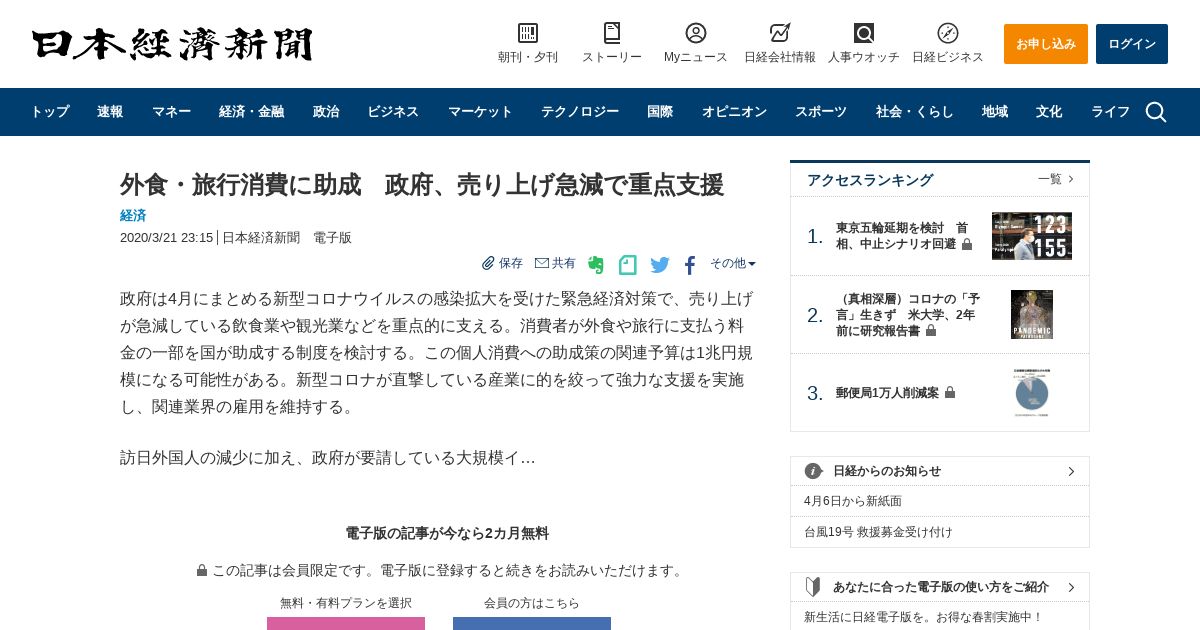Click the blue 会員の方はこちら button
This screenshot has width=1200, height=630.
pos(532,623)
